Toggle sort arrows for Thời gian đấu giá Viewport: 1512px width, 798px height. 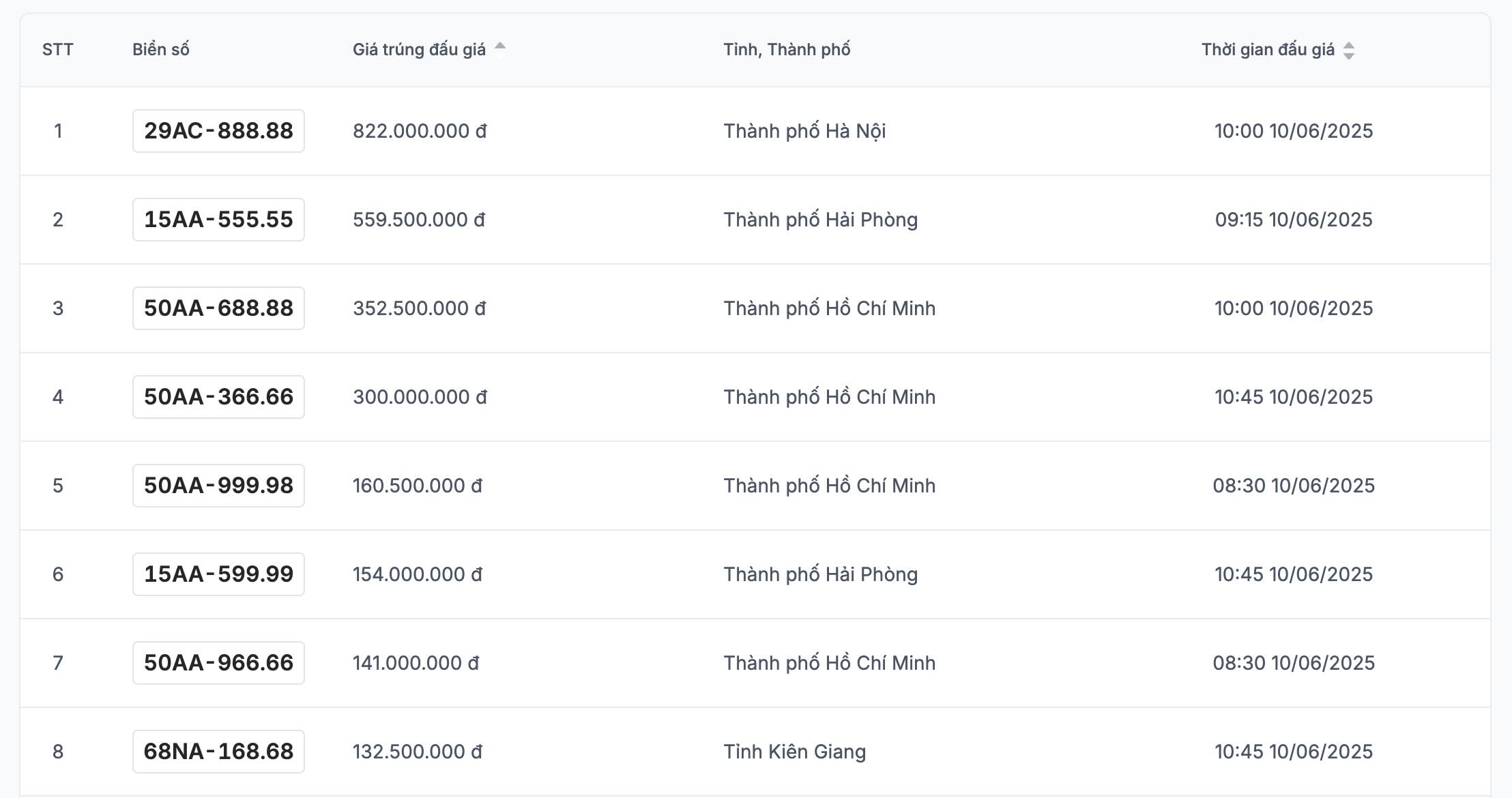click(x=1348, y=50)
